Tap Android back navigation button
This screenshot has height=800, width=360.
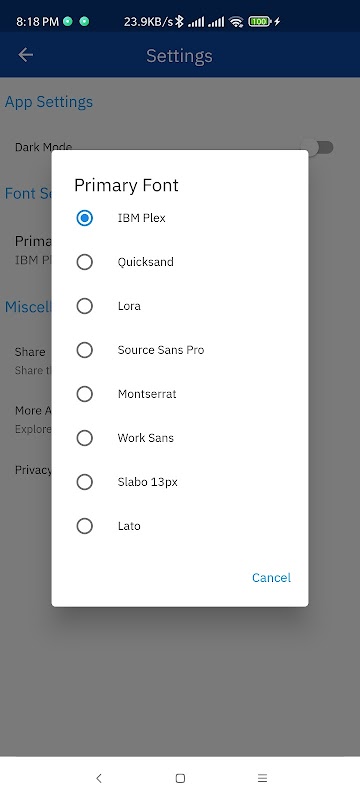[99, 778]
